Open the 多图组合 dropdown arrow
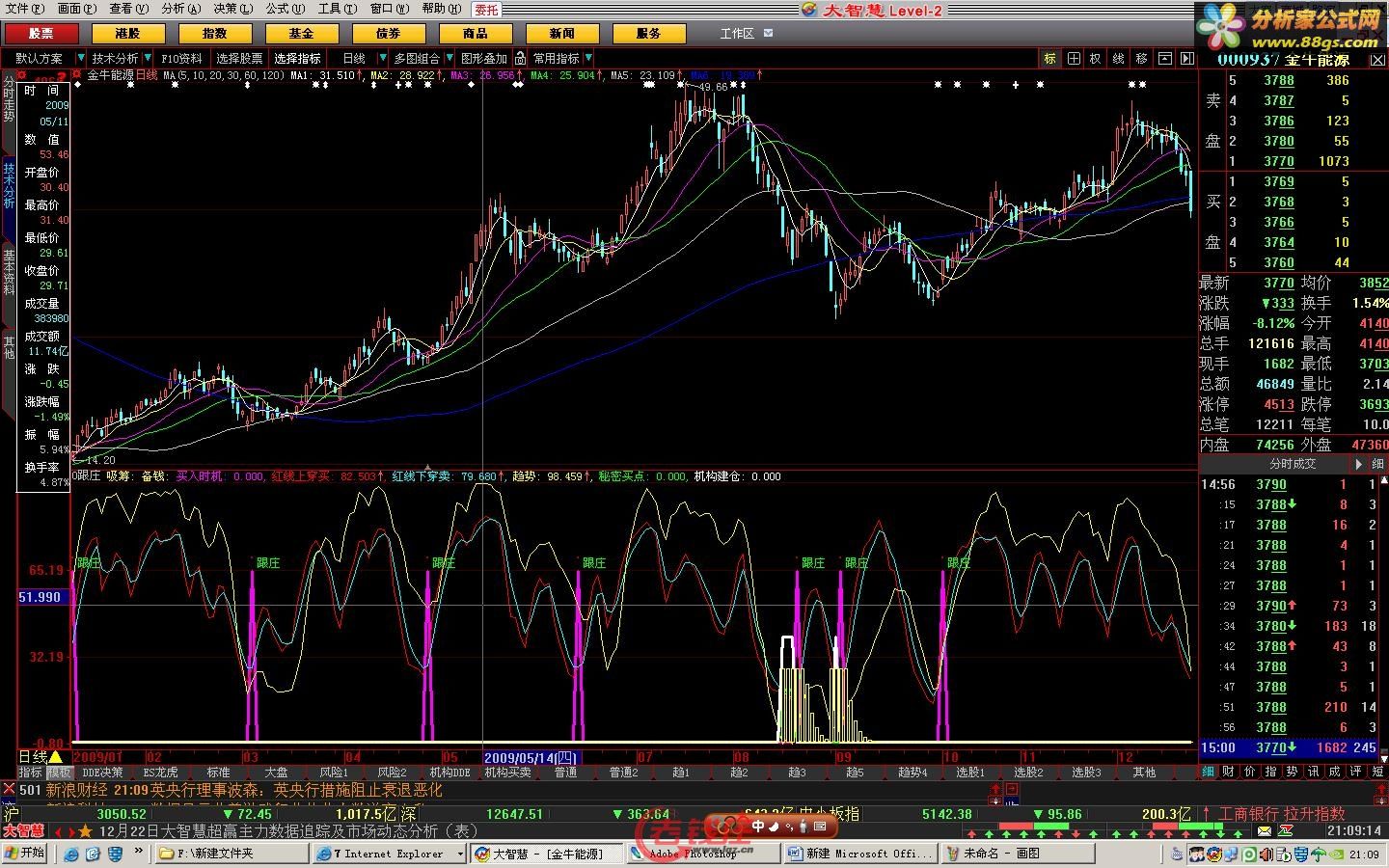 [x=449, y=59]
